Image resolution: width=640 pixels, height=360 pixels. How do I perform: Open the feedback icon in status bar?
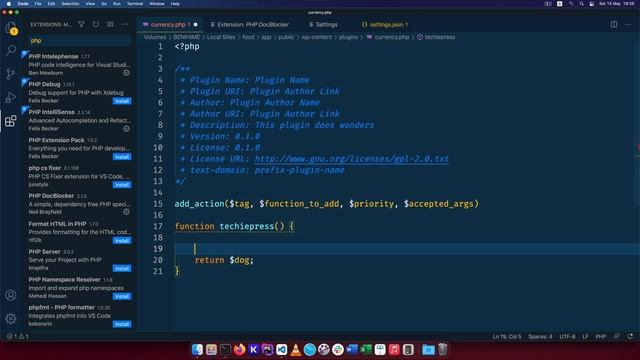click(617, 336)
